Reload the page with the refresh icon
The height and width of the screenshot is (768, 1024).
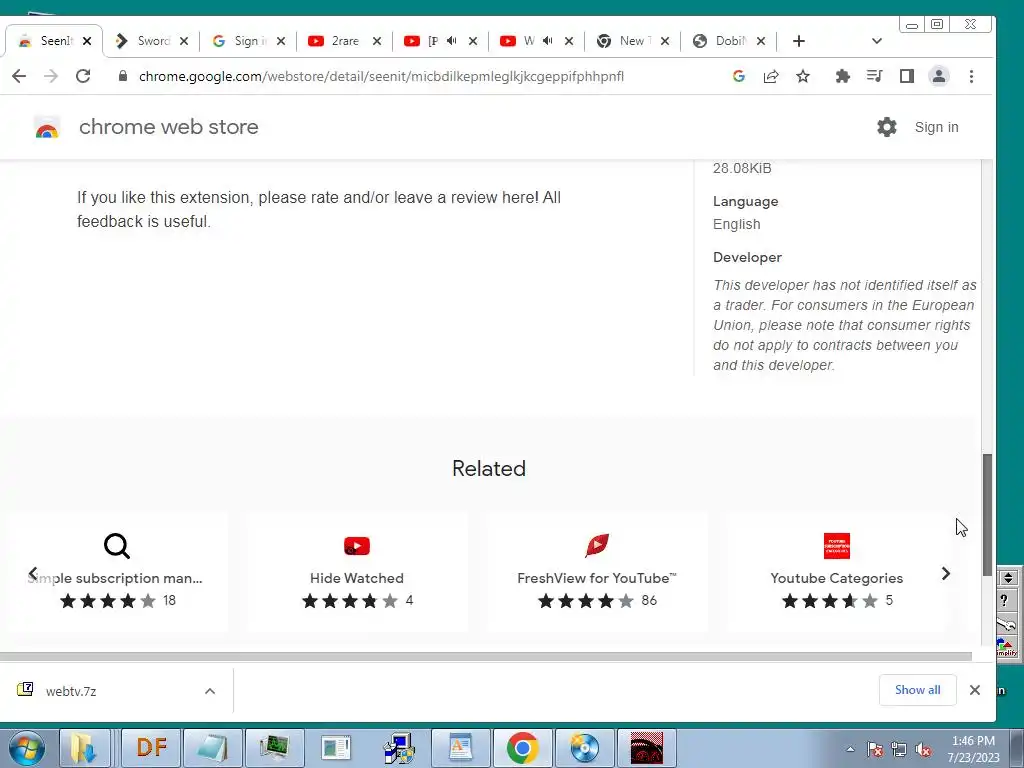coord(83,76)
